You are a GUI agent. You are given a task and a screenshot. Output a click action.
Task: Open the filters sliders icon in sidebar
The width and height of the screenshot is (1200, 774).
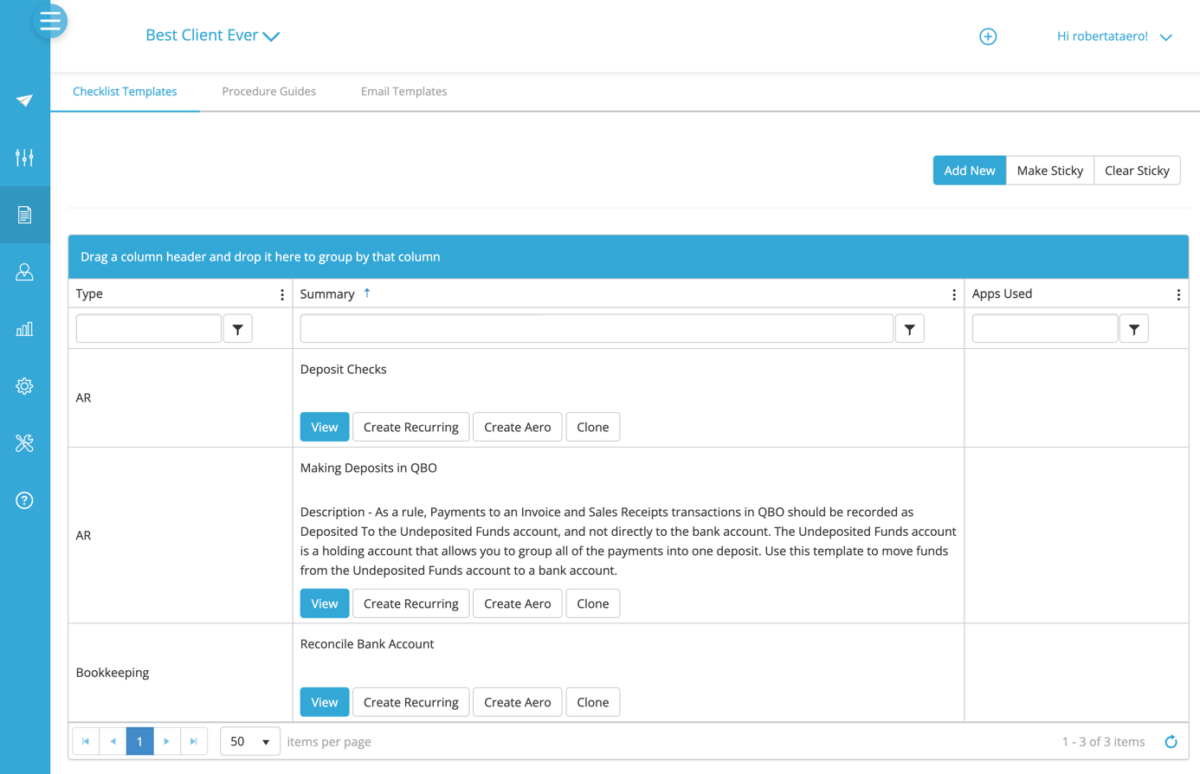(x=24, y=157)
